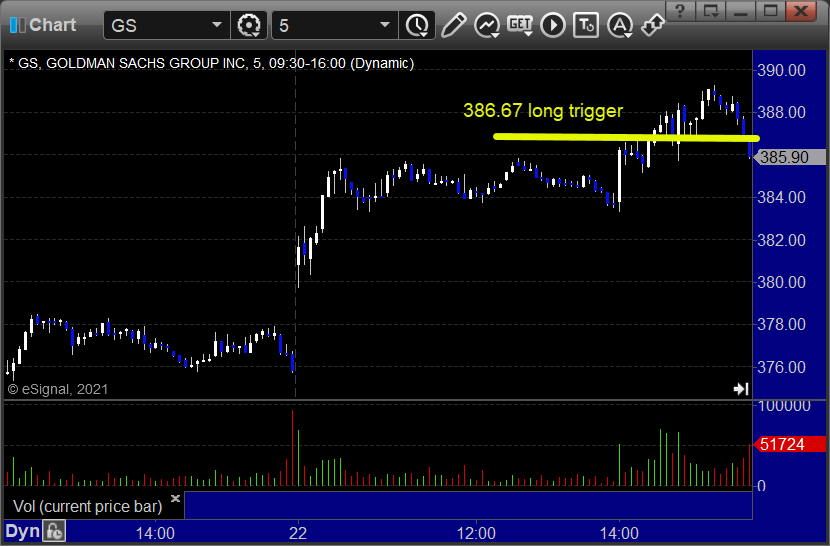Click the 376.00 price axis label
The height and width of the screenshot is (546, 830).
[x=781, y=367]
